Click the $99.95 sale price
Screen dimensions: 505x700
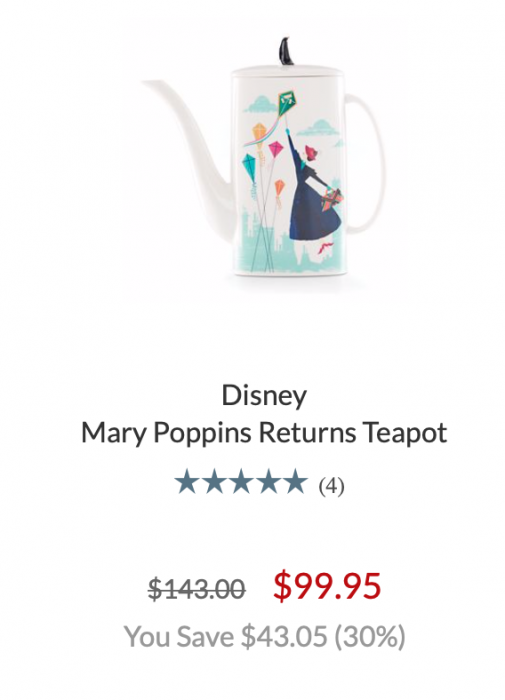(x=327, y=586)
